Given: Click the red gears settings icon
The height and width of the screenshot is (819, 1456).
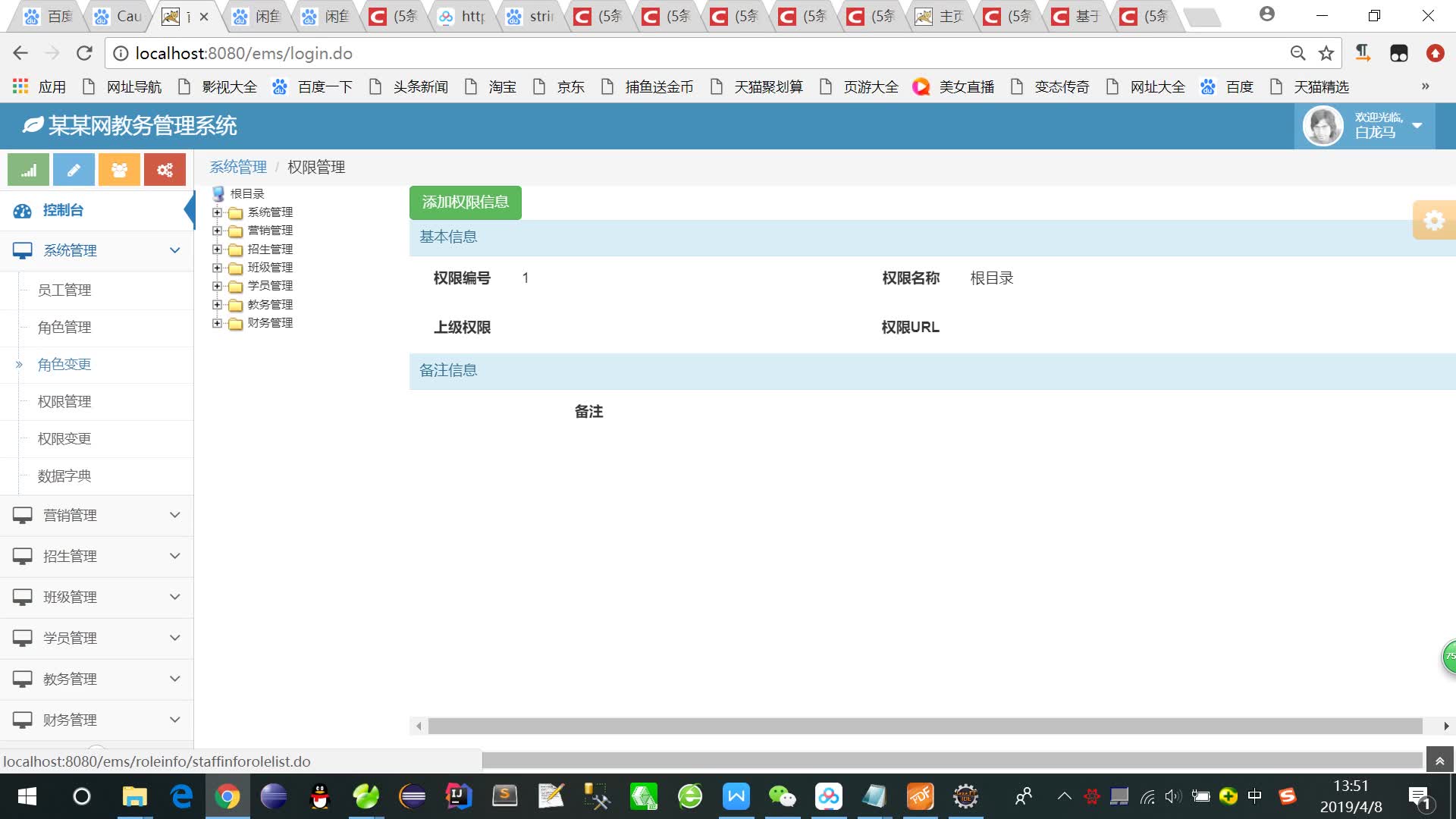Looking at the screenshot, I should coord(165,169).
